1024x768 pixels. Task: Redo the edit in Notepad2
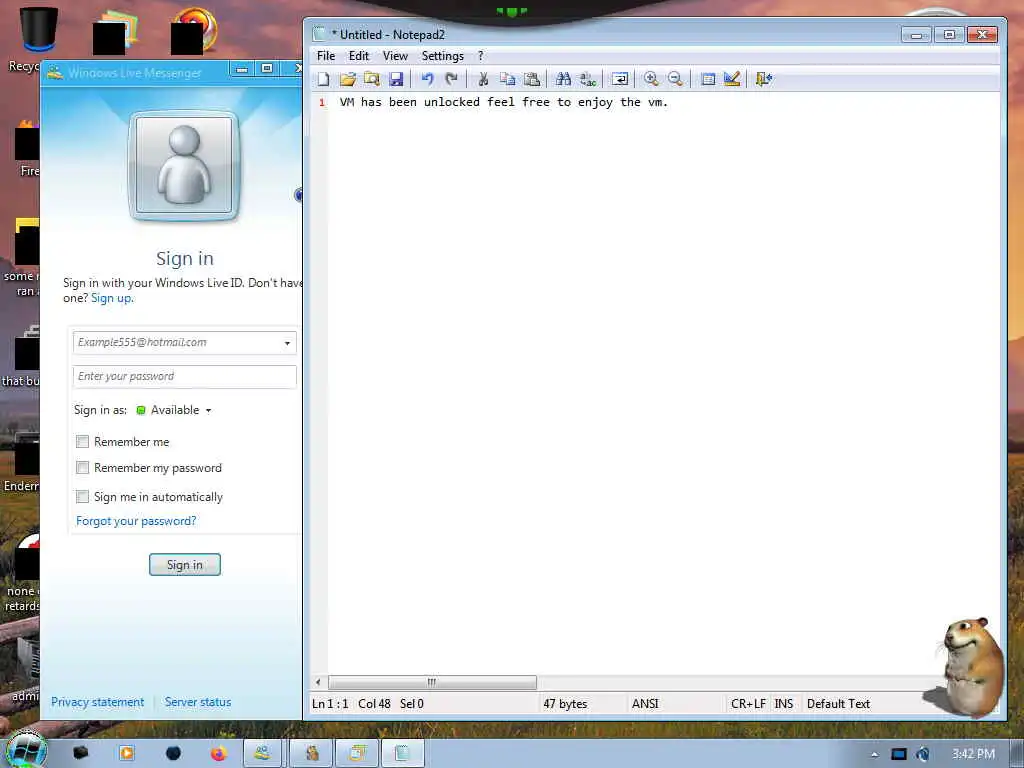click(x=451, y=79)
